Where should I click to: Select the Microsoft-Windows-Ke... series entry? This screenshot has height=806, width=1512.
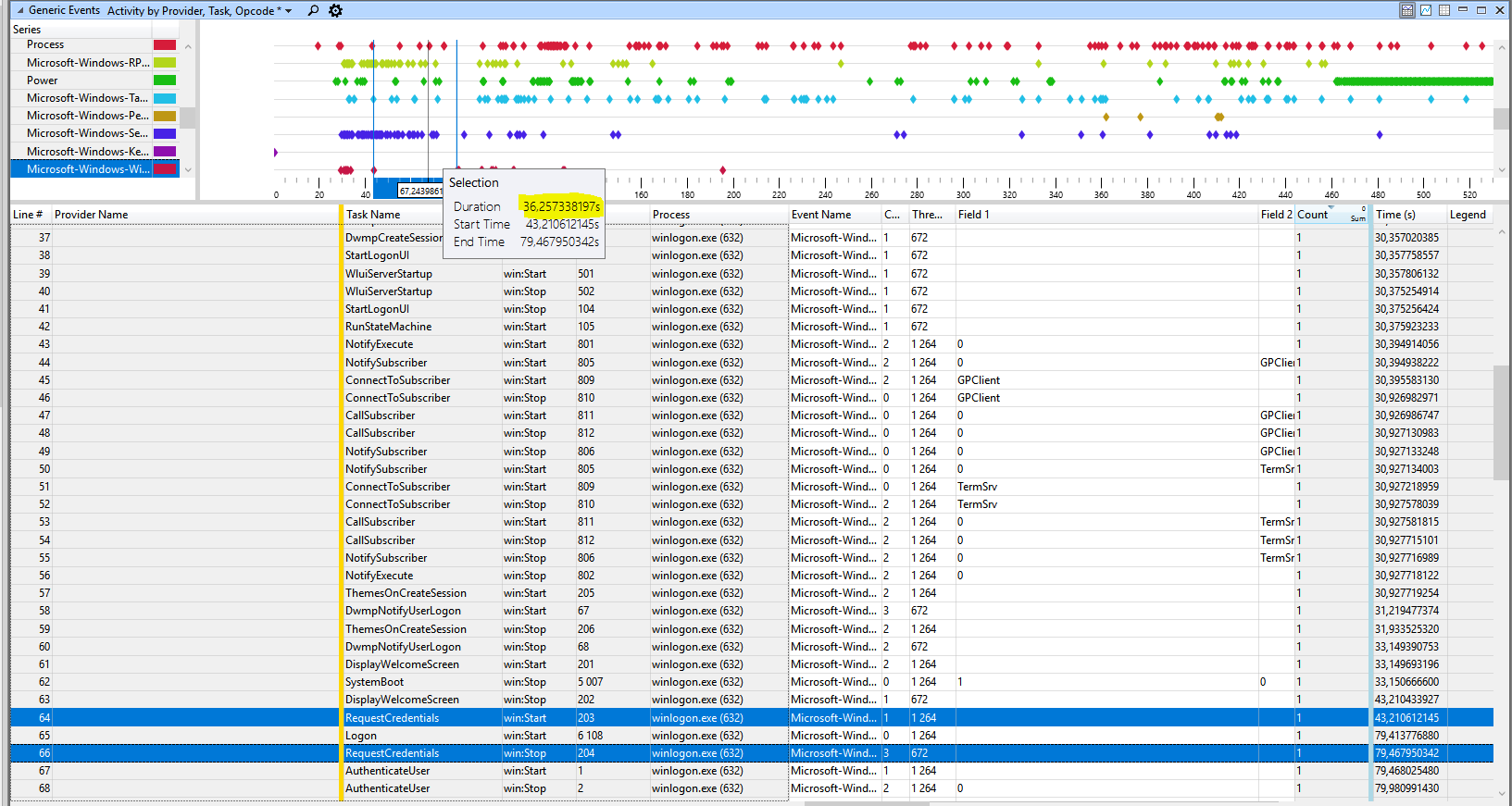click(x=87, y=151)
